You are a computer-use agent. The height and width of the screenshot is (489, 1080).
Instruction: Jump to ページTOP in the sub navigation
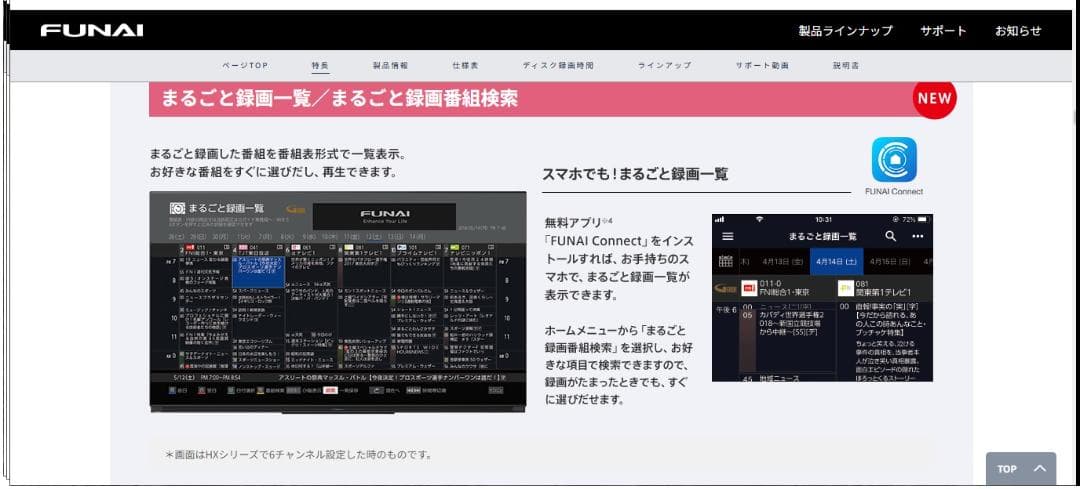pyautogui.click(x=245, y=65)
